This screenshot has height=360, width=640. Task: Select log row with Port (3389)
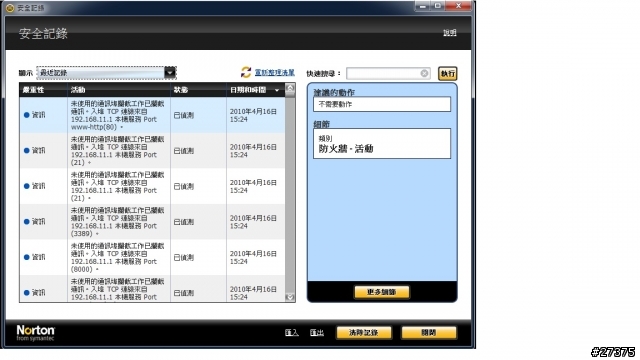152,222
